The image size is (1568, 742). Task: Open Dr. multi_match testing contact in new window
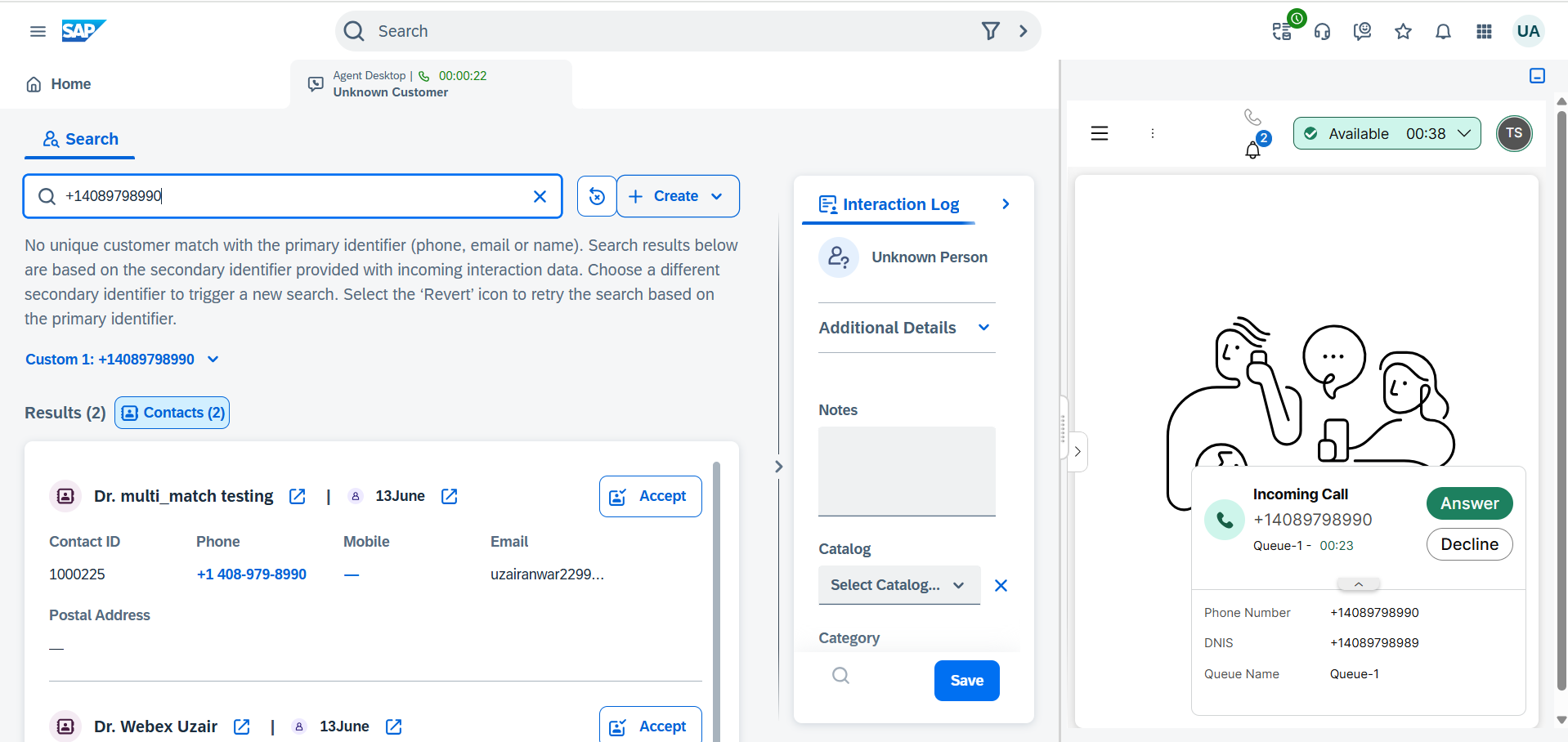pyautogui.click(x=298, y=496)
